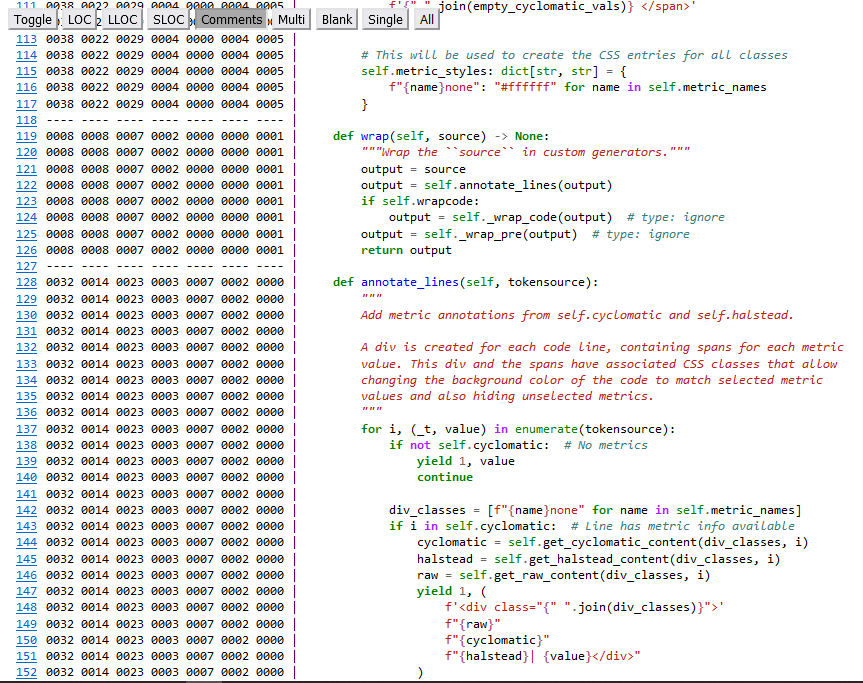Click the All button
863x683 pixels.
(x=427, y=20)
